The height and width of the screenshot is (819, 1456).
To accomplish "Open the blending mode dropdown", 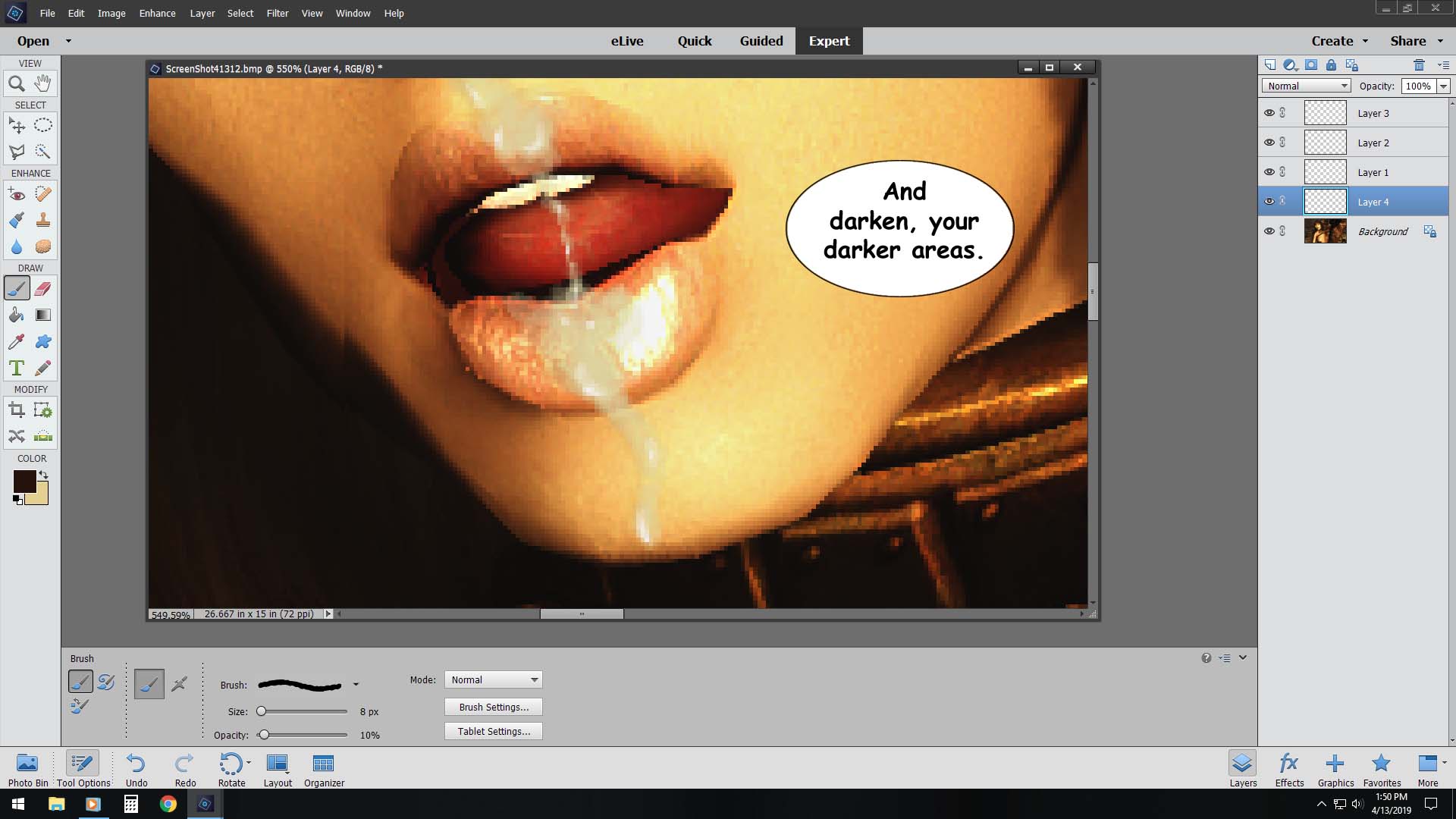I will coord(1305,85).
